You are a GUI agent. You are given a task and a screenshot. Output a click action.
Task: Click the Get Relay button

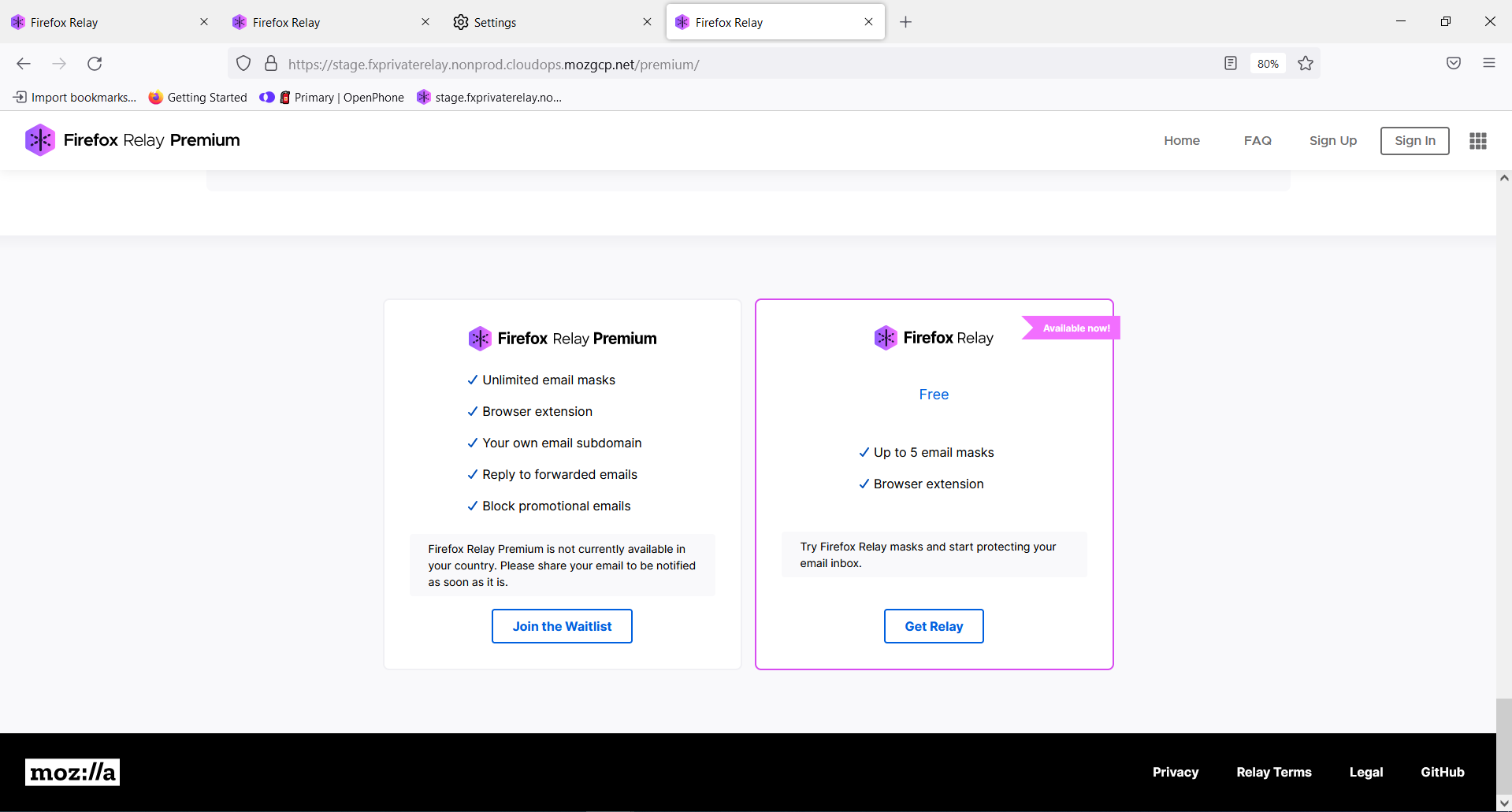pos(934,626)
